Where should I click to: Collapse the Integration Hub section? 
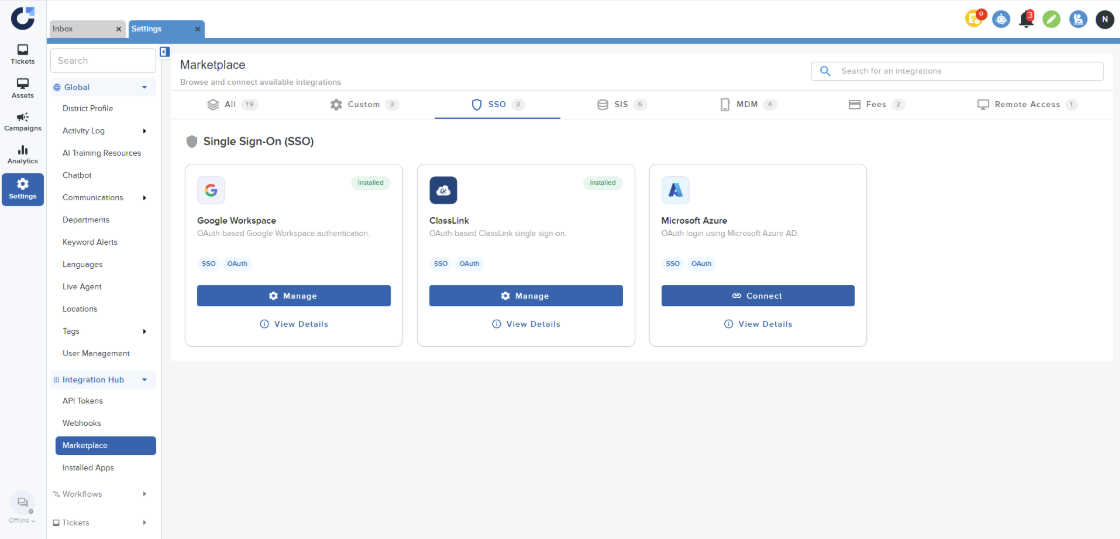click(145, 380)
